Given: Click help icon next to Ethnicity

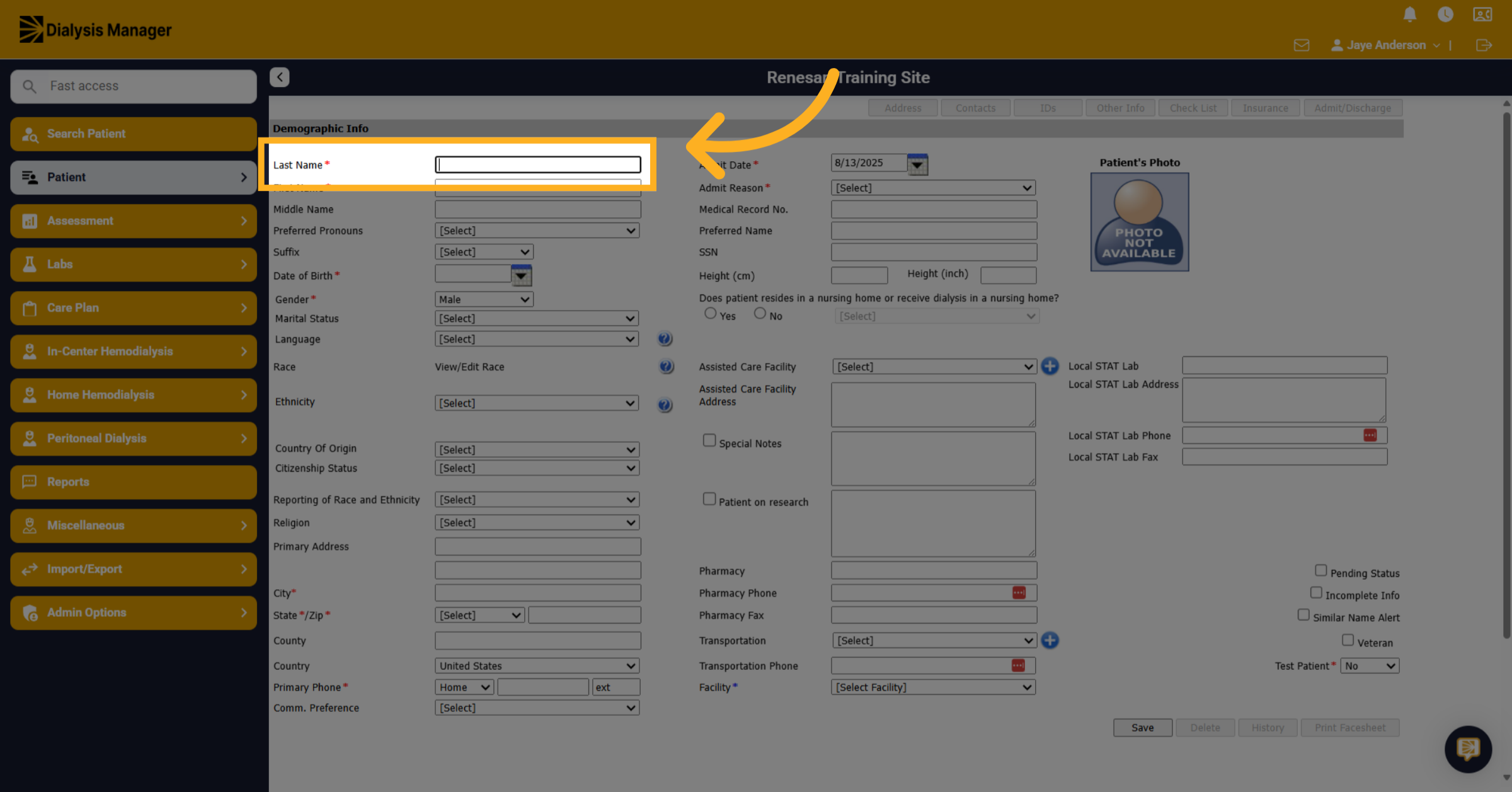Looking at the screenshot, I should (665, 405).
